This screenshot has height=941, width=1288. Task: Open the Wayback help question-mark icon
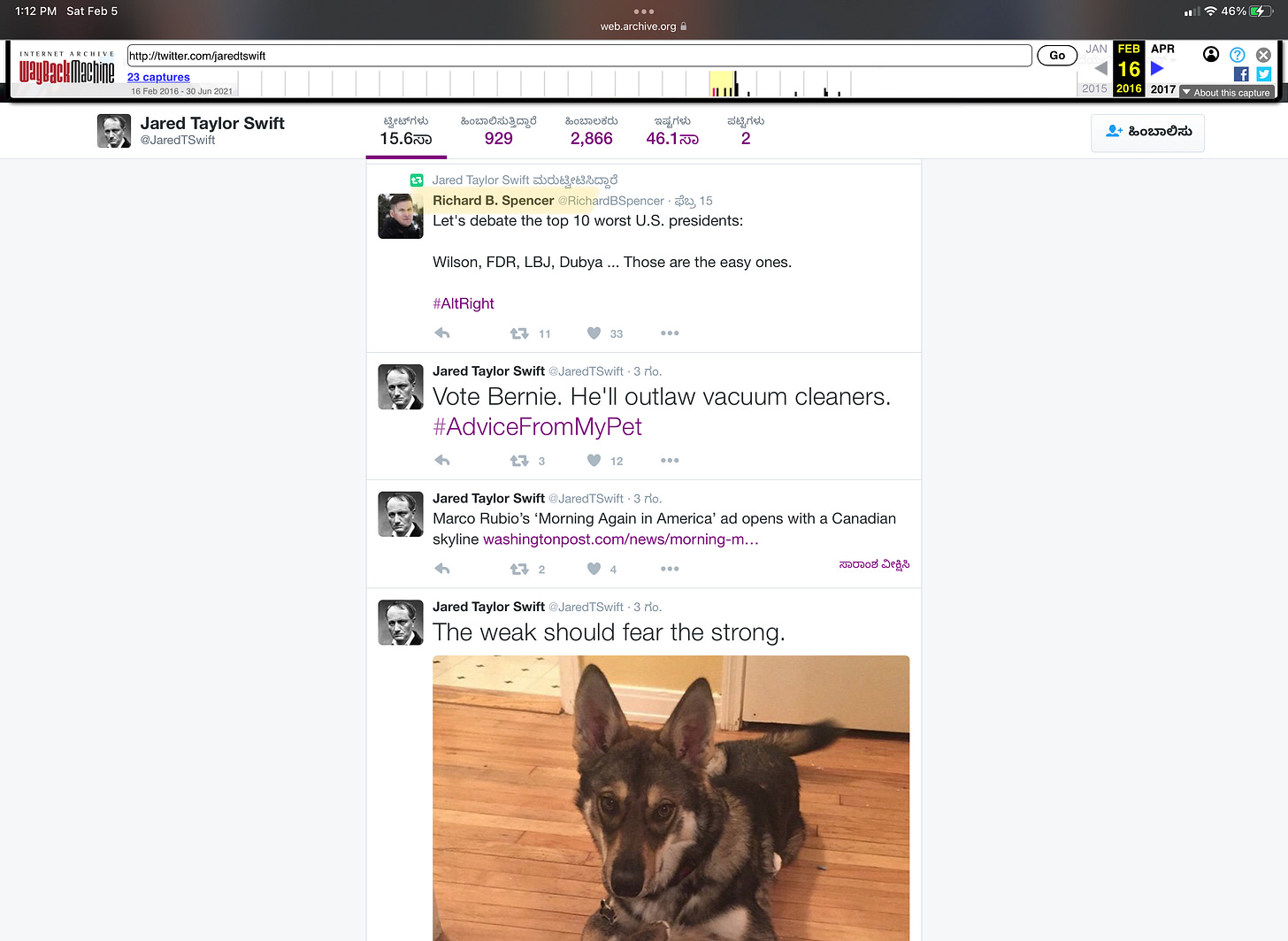1238,55
